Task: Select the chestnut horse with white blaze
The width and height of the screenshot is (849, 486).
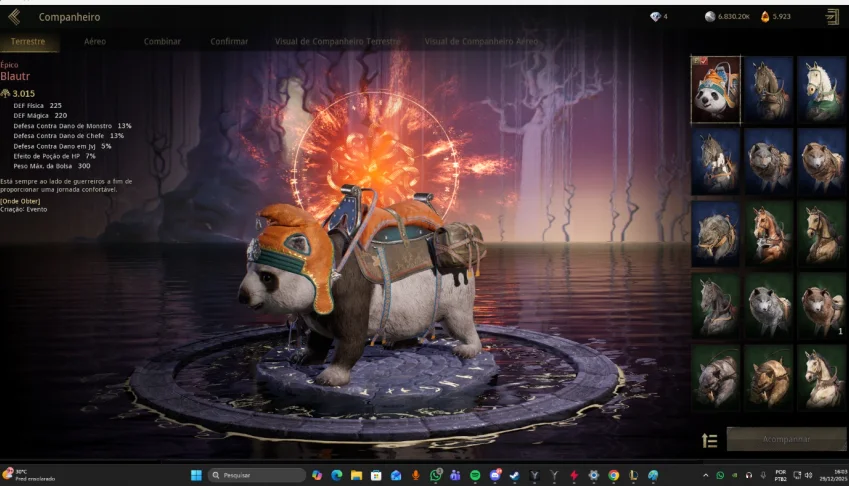Action: (x=768, y=234)
